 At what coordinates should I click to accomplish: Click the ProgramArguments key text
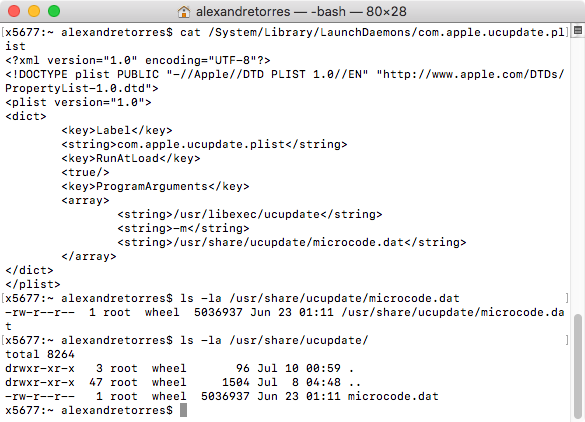click(151, 186)
